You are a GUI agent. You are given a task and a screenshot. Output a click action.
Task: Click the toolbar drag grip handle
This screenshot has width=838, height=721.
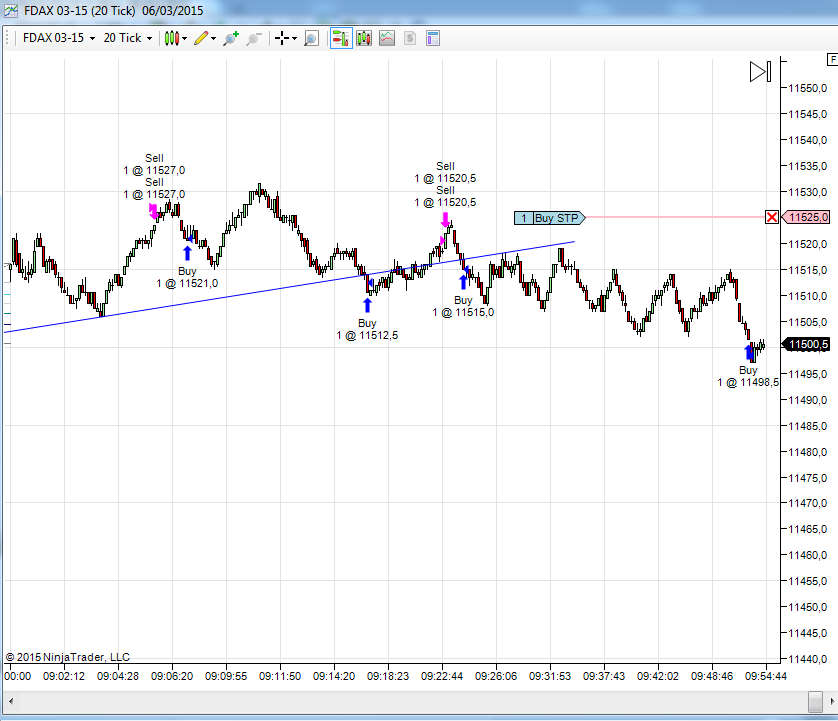point(7,38)
